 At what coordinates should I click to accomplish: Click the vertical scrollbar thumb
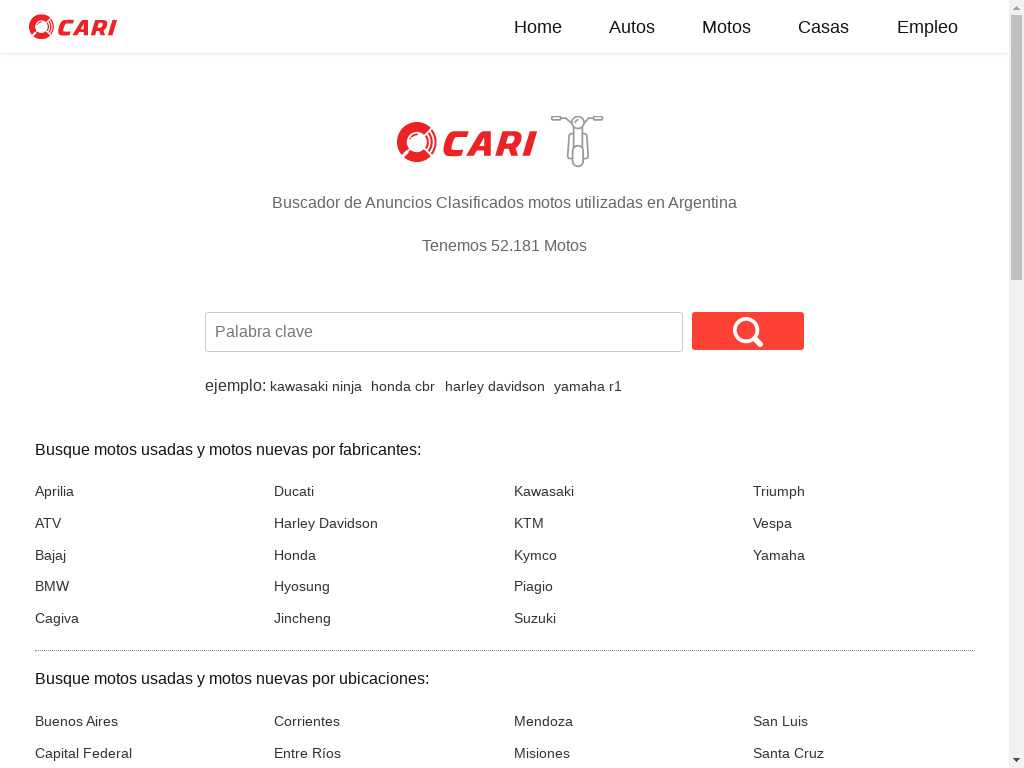1017,148
